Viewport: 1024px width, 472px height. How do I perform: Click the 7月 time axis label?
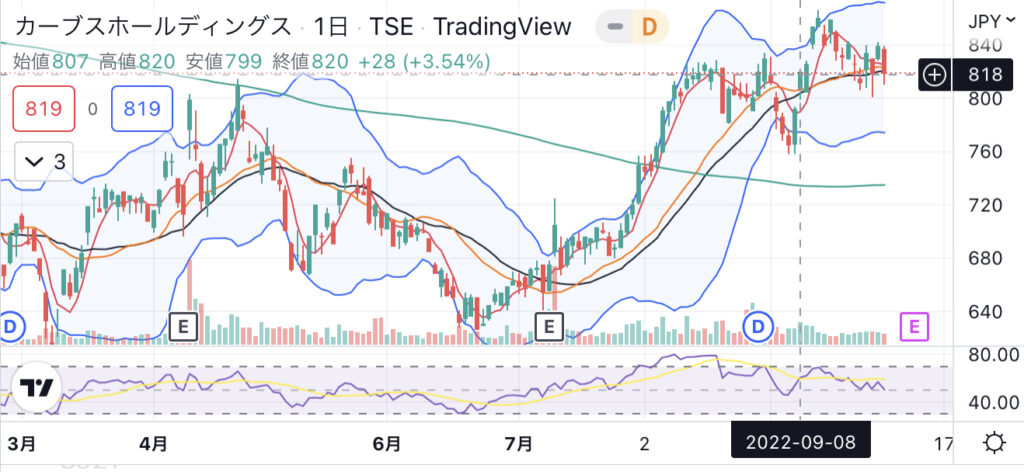[x=519, y=444]
